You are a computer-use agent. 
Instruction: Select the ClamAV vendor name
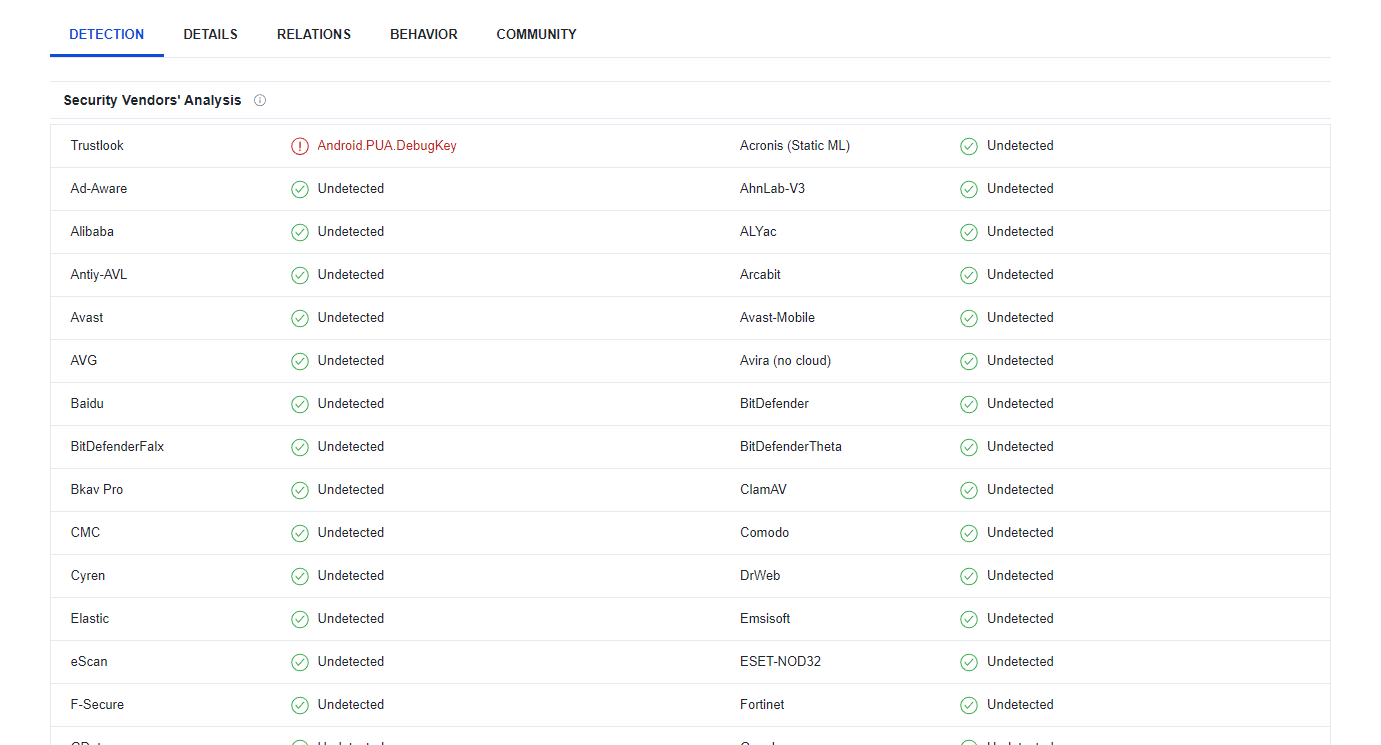coord(764,490)
